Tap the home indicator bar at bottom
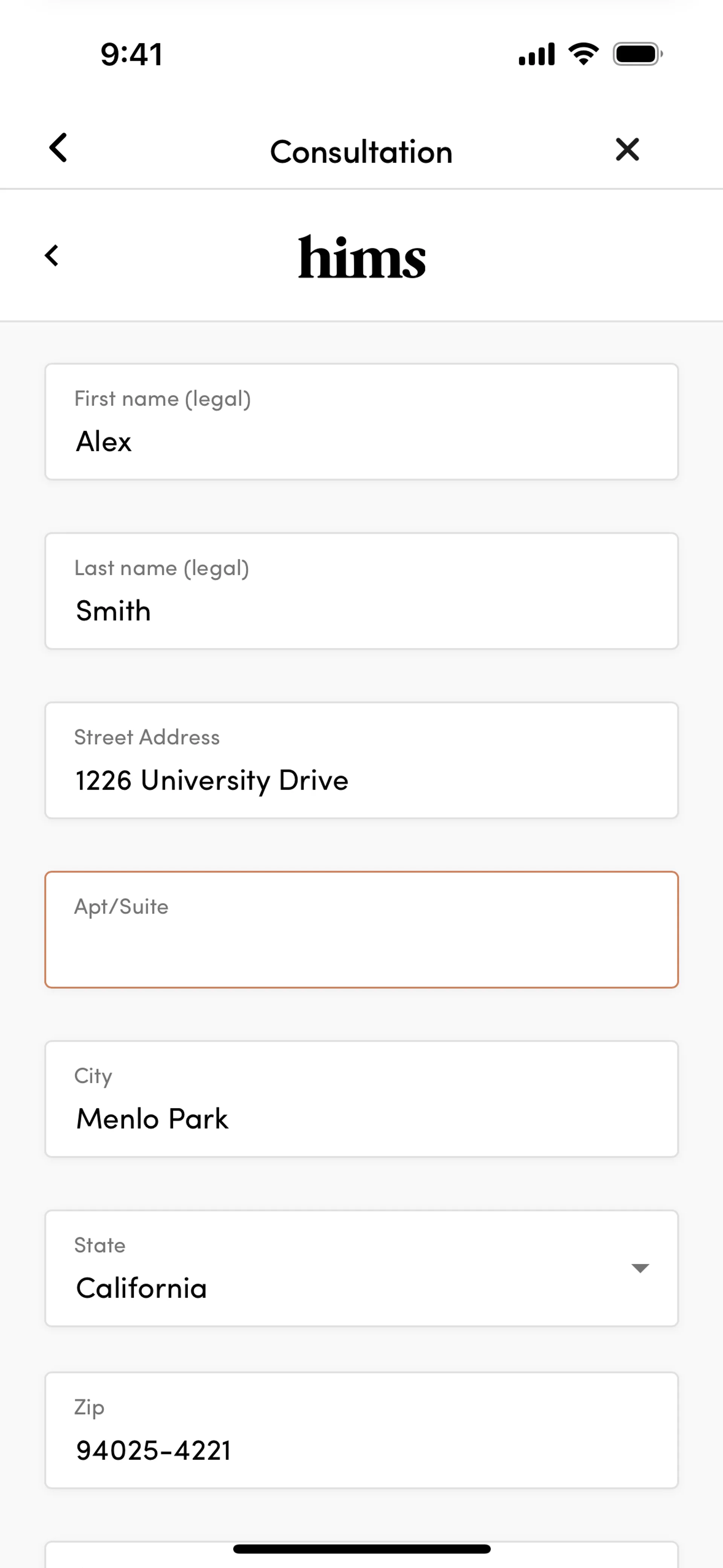Image resolution: width=723 pixels, height=1568 pixels. (x=361, y=1548)
